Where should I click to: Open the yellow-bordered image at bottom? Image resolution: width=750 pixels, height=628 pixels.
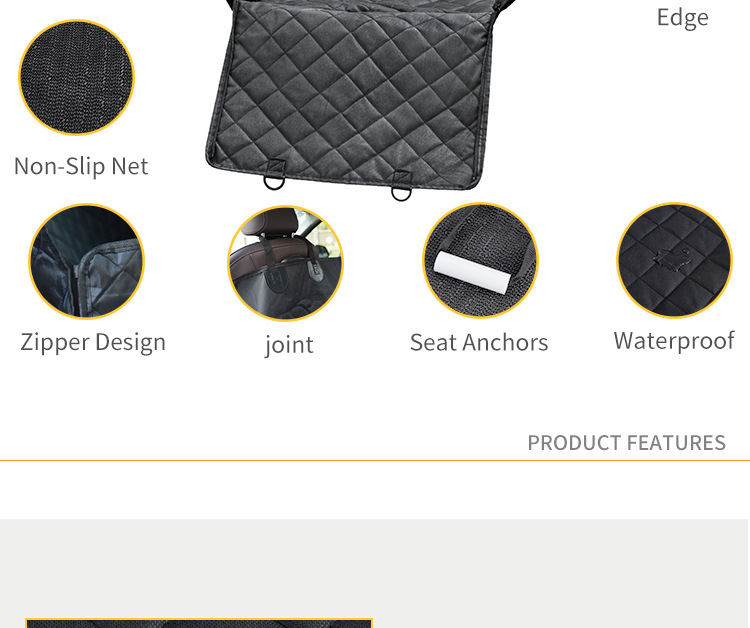[199, 623]
